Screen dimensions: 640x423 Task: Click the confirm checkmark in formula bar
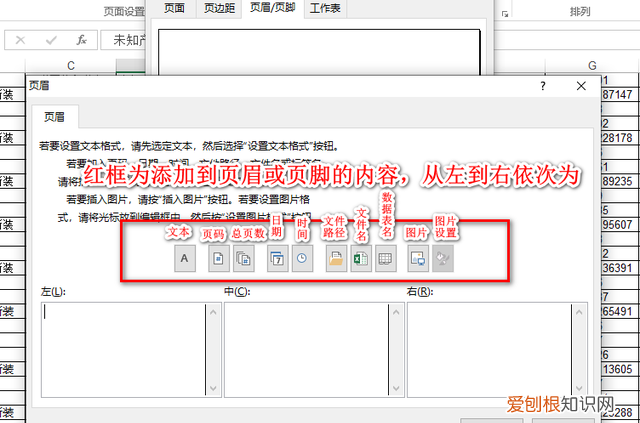tap(51, 40)
